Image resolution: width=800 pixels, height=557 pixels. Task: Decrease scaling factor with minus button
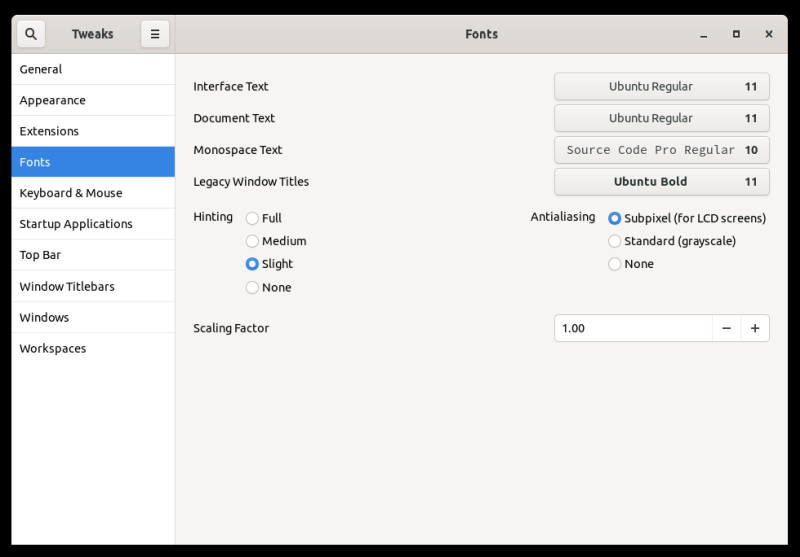[x=727, y=328]
